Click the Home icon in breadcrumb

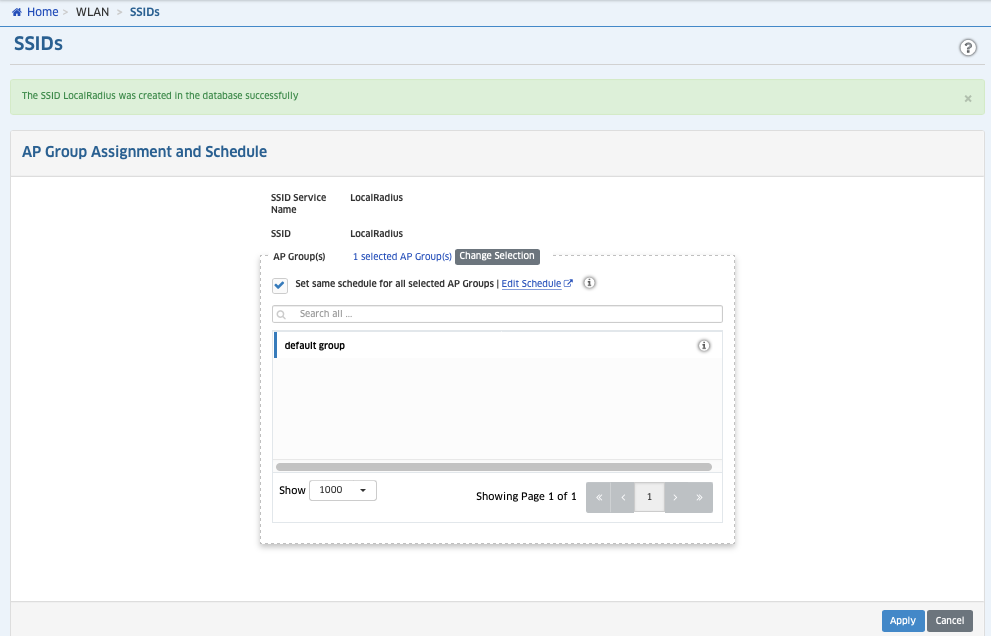click(17, 12)
